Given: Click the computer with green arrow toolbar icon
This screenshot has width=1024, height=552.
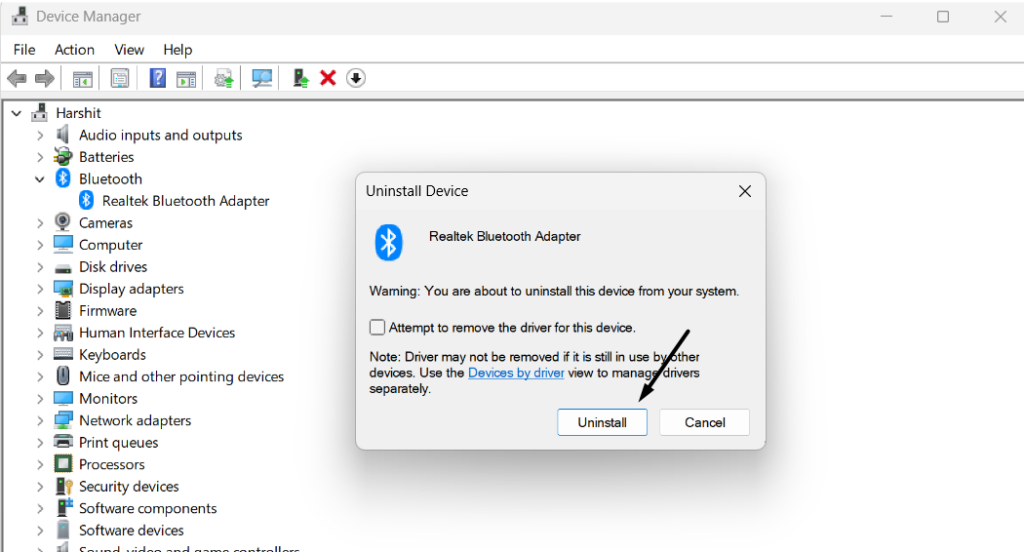Looking at the screenshot, I should [x=300, y=78].
